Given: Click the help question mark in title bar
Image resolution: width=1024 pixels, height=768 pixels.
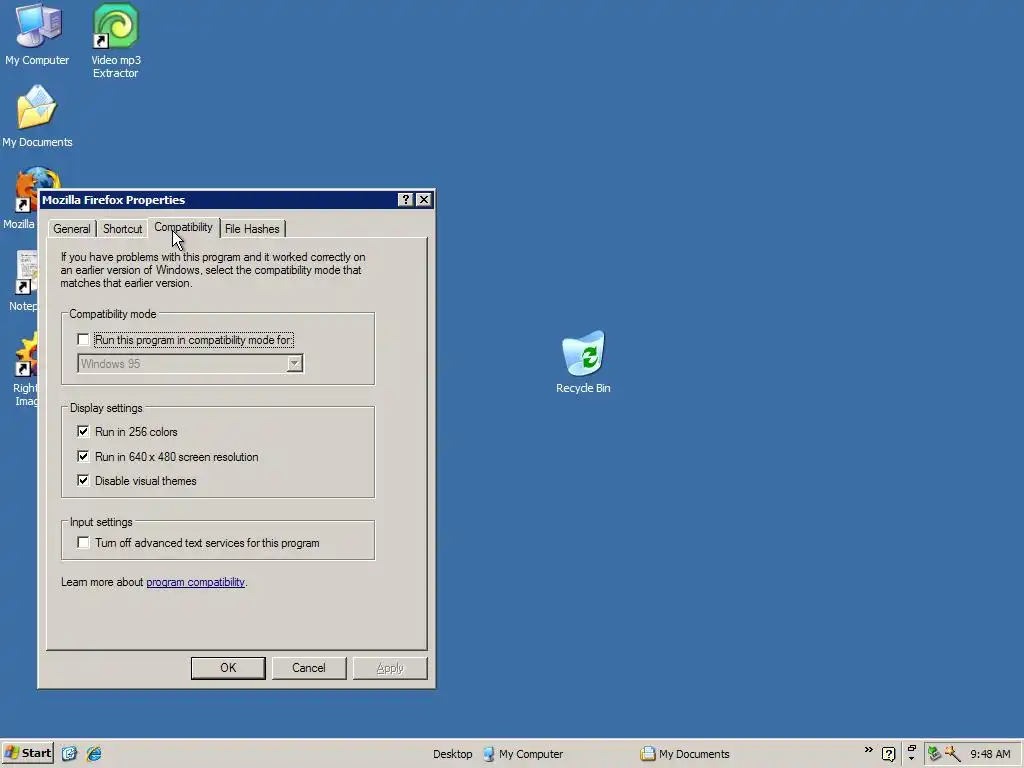Looking at the screenshot, I should click(x=406, y=200).
